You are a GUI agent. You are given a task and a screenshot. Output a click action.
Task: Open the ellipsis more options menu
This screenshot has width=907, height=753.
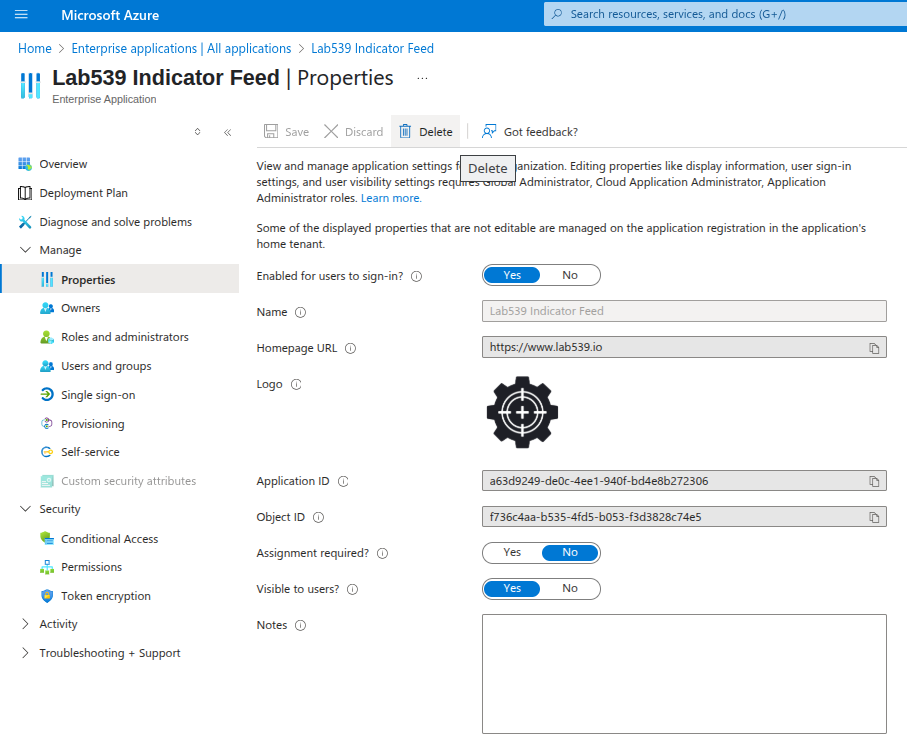point(422,78)
